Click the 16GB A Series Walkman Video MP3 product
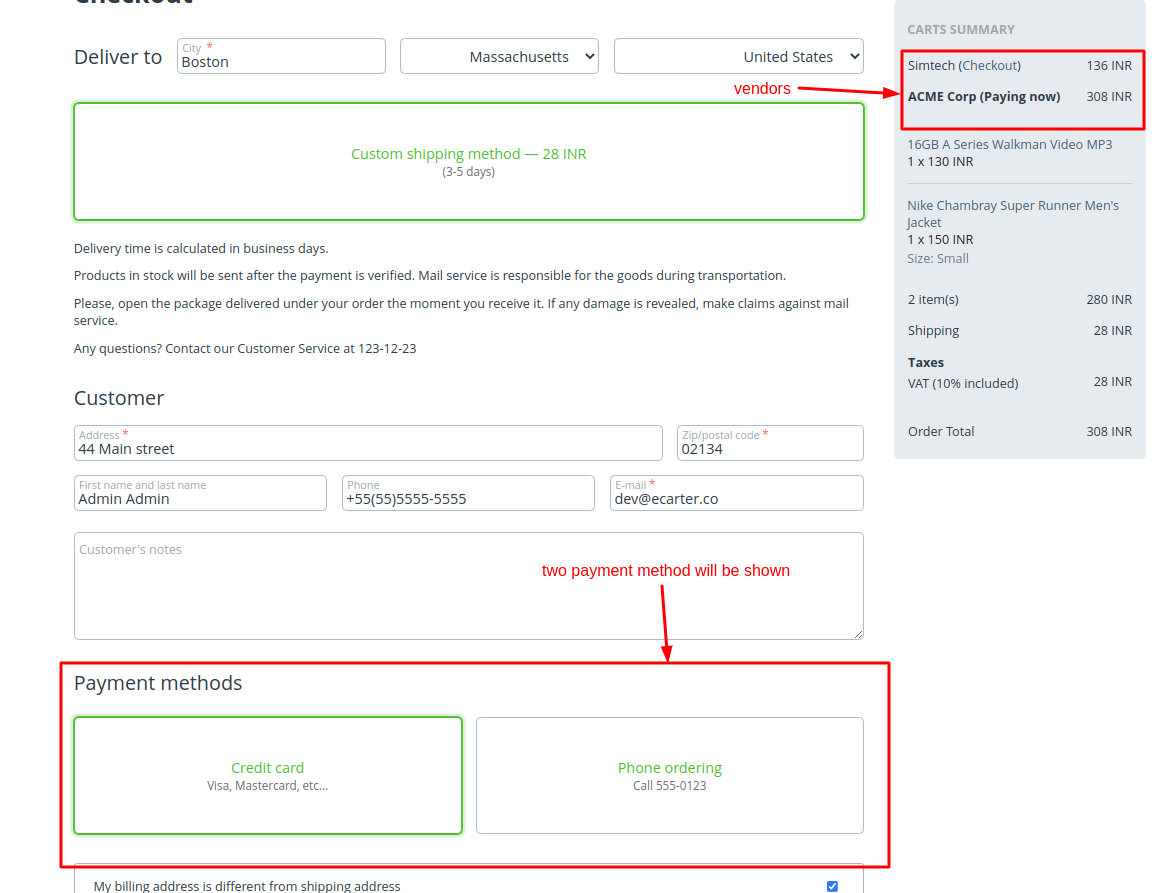This screenshot has width=1156, height=893. 1009,145
